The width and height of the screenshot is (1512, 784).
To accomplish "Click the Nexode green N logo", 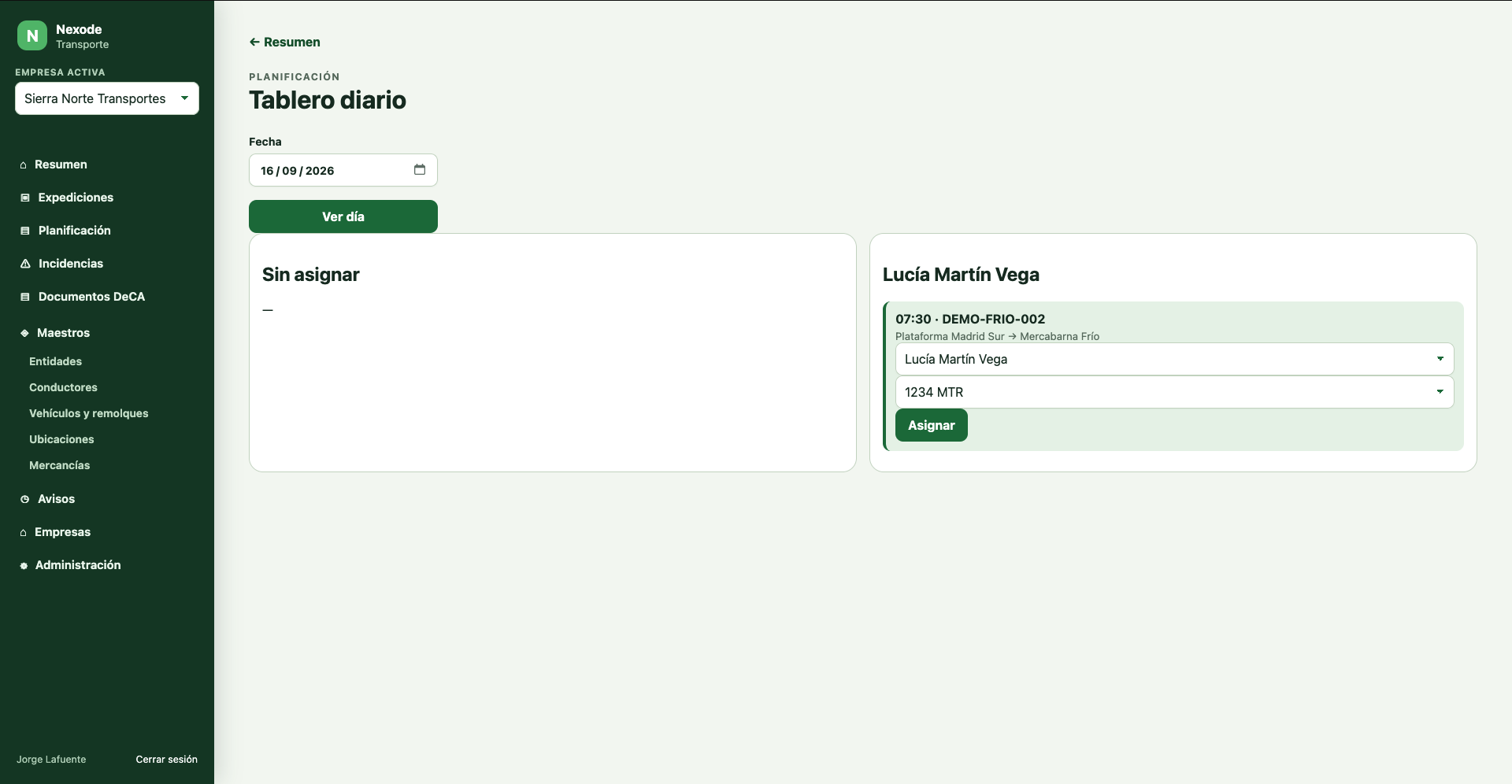I will 32,35.
